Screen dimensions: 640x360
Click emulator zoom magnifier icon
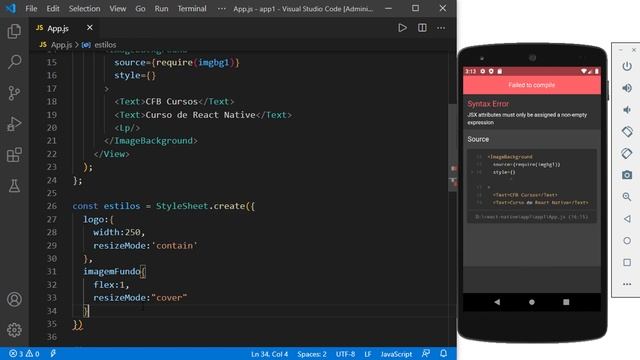[x=627, y=197]
